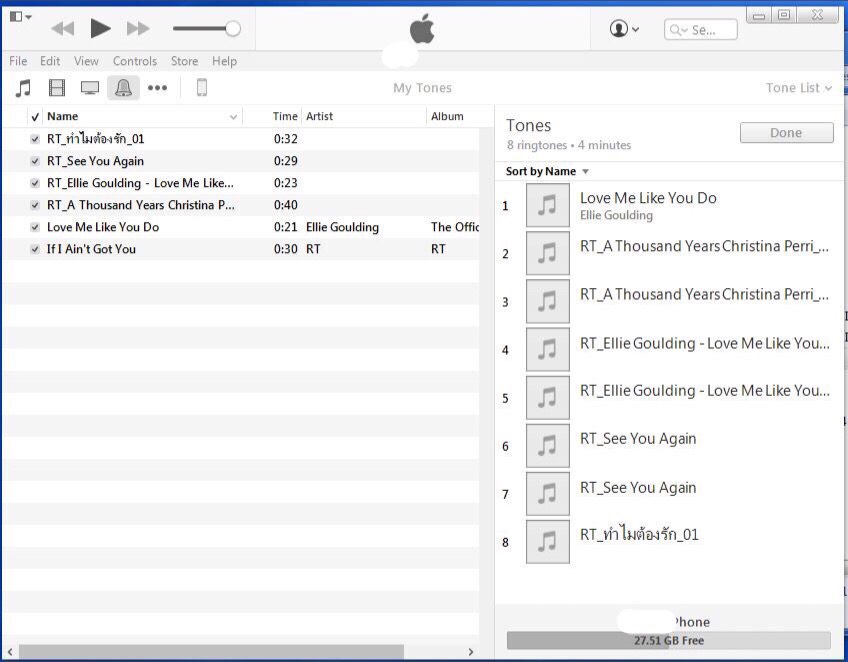
Task: Click the Apple logo in the display
Action: (422, 29)
